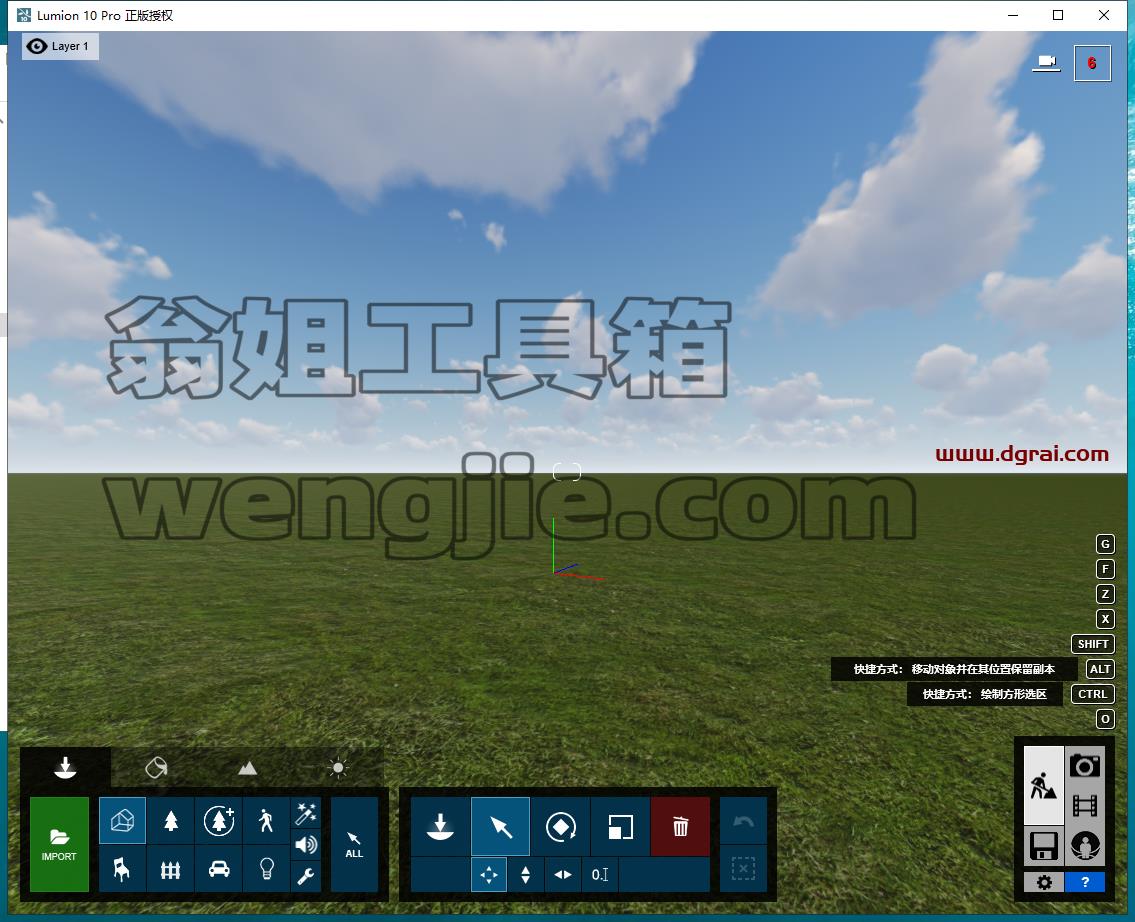Image resolution: width=1135 pixels, height=922 pixels.
Task: Click the type-in coordinates 0.I field
Action: [600, 875]
